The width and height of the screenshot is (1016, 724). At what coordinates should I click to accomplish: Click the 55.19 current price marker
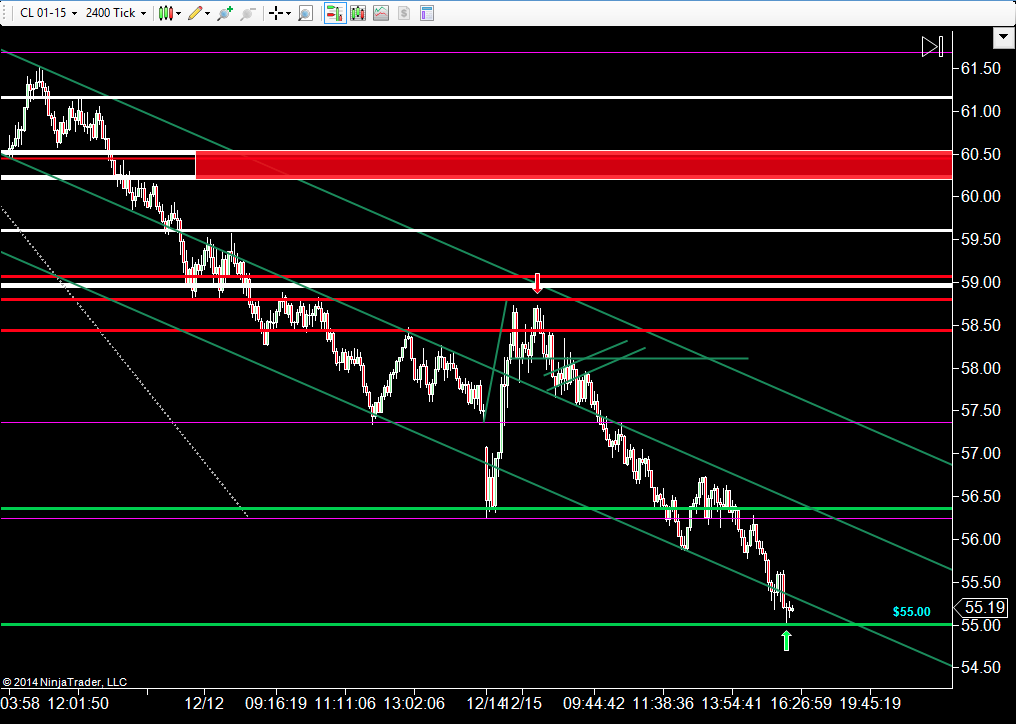coord(981,607)
